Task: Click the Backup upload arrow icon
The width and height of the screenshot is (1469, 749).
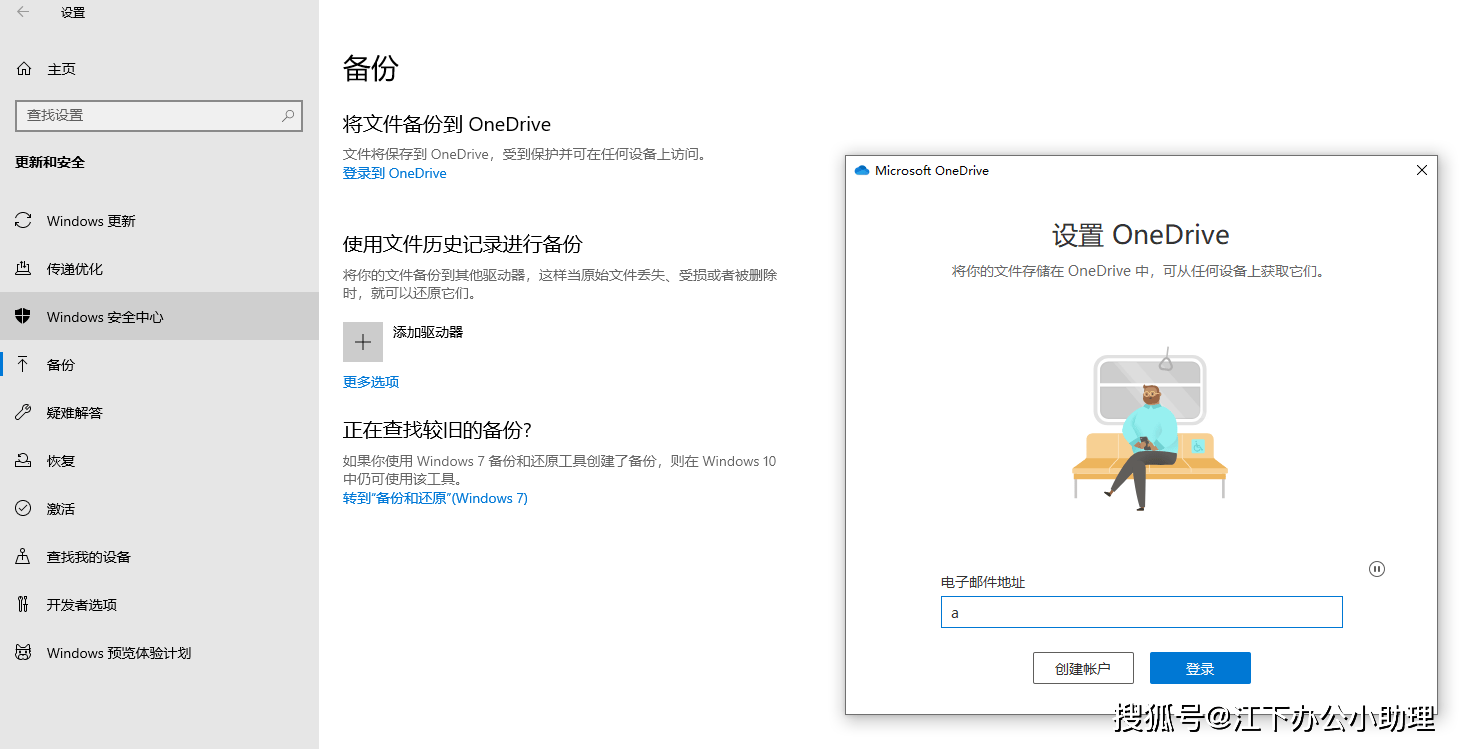Action: click(x=24, y=365)
